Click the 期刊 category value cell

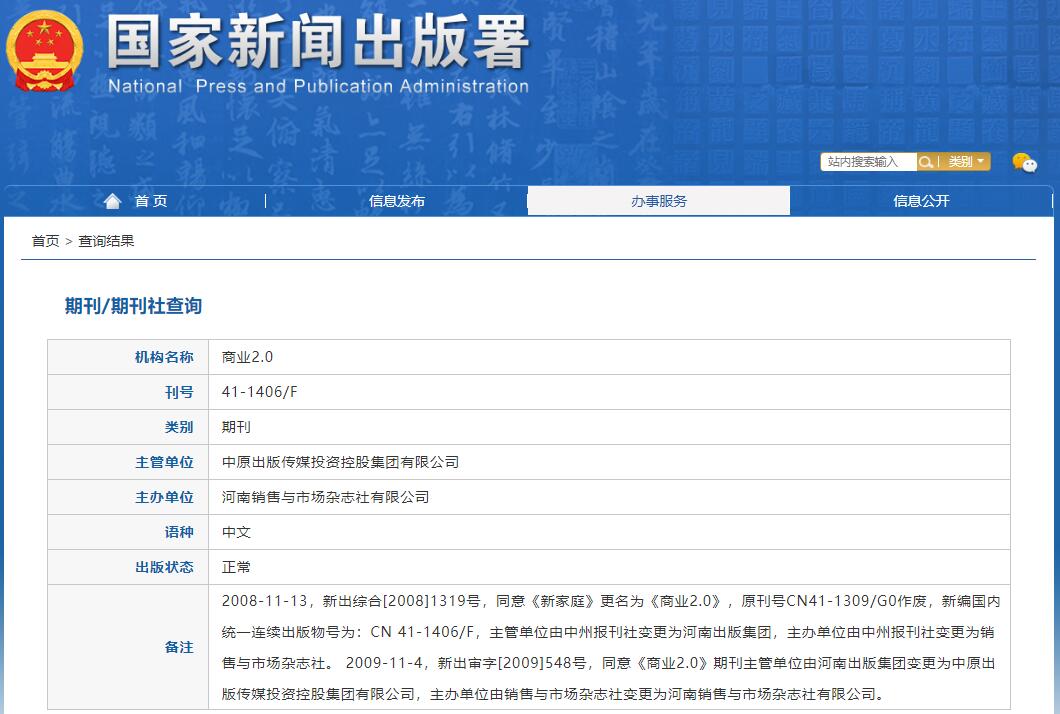pos(609,427)
